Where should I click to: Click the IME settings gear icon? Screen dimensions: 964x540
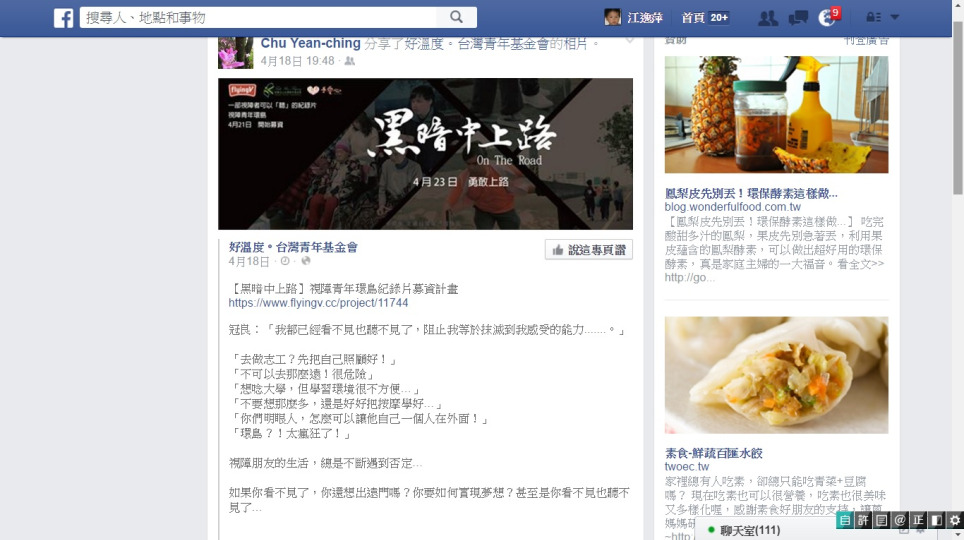pyautogui.click(x=955, y=520)
